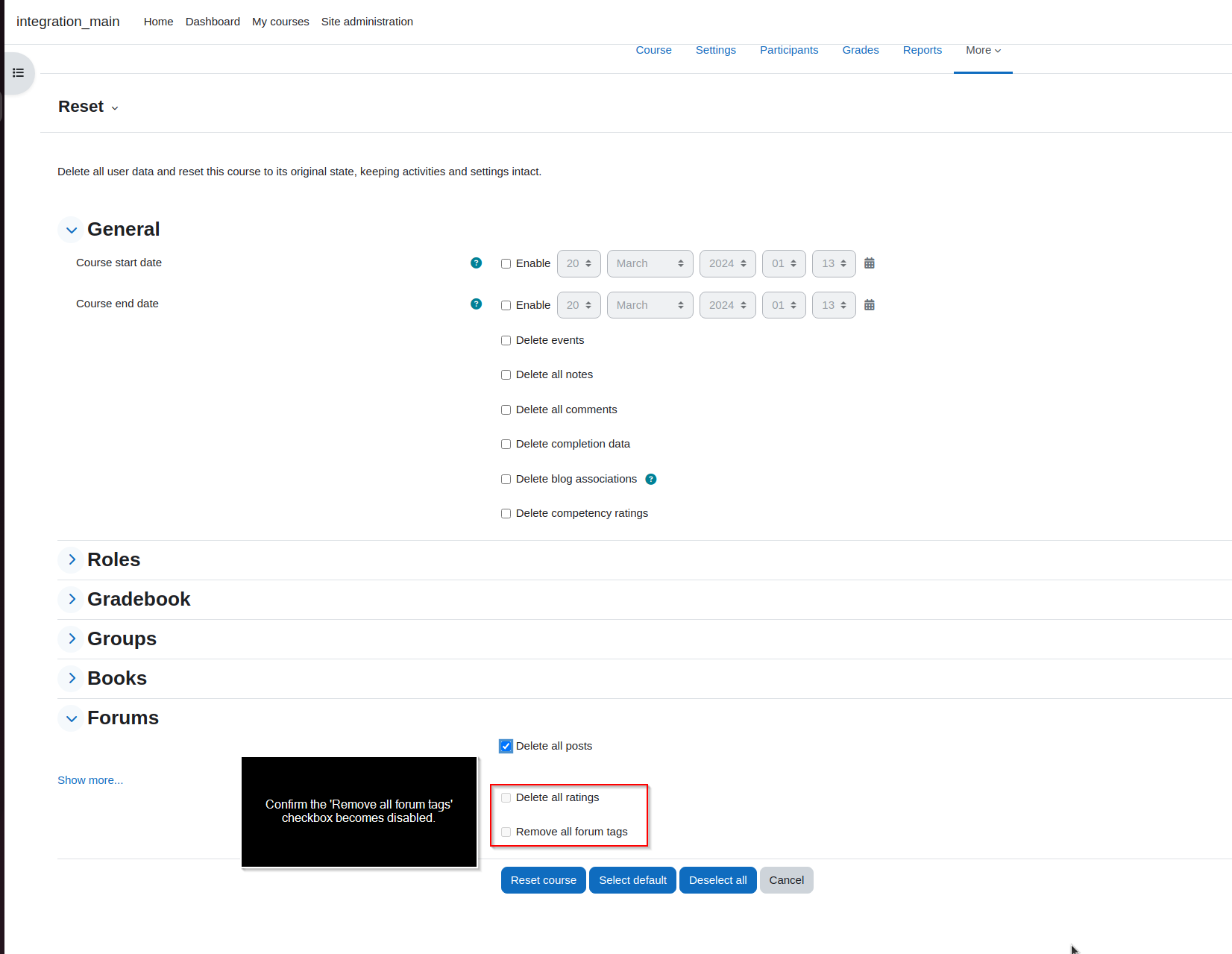The image size is (1232, 954).
Task: Expand the Roles section
Action: tap(72, 559)
